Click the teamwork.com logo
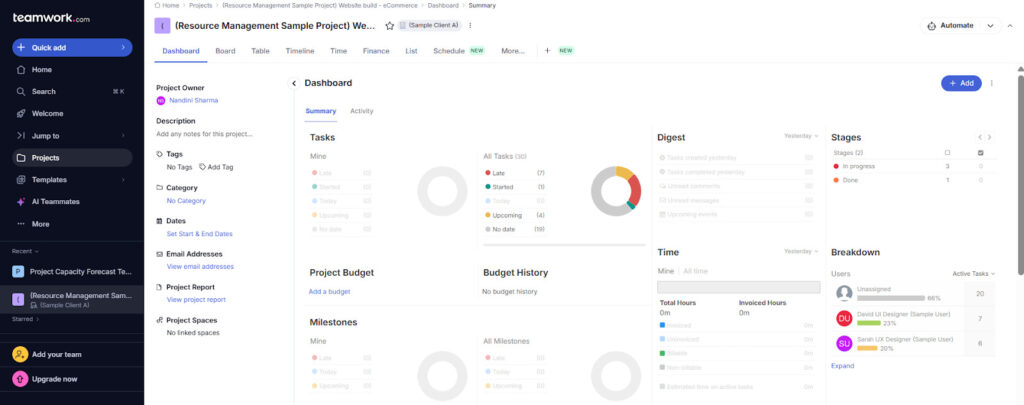 pos(51,18)
